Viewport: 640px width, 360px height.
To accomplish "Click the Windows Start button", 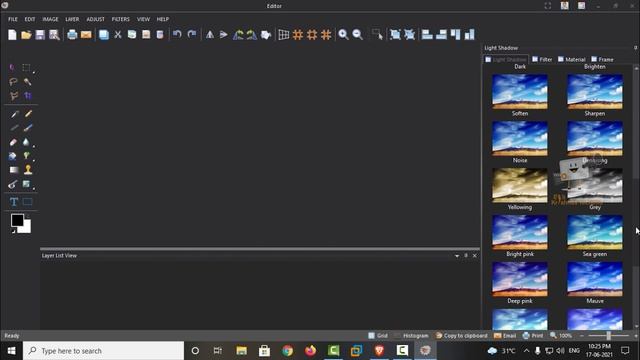I will (x=11, y=351).
